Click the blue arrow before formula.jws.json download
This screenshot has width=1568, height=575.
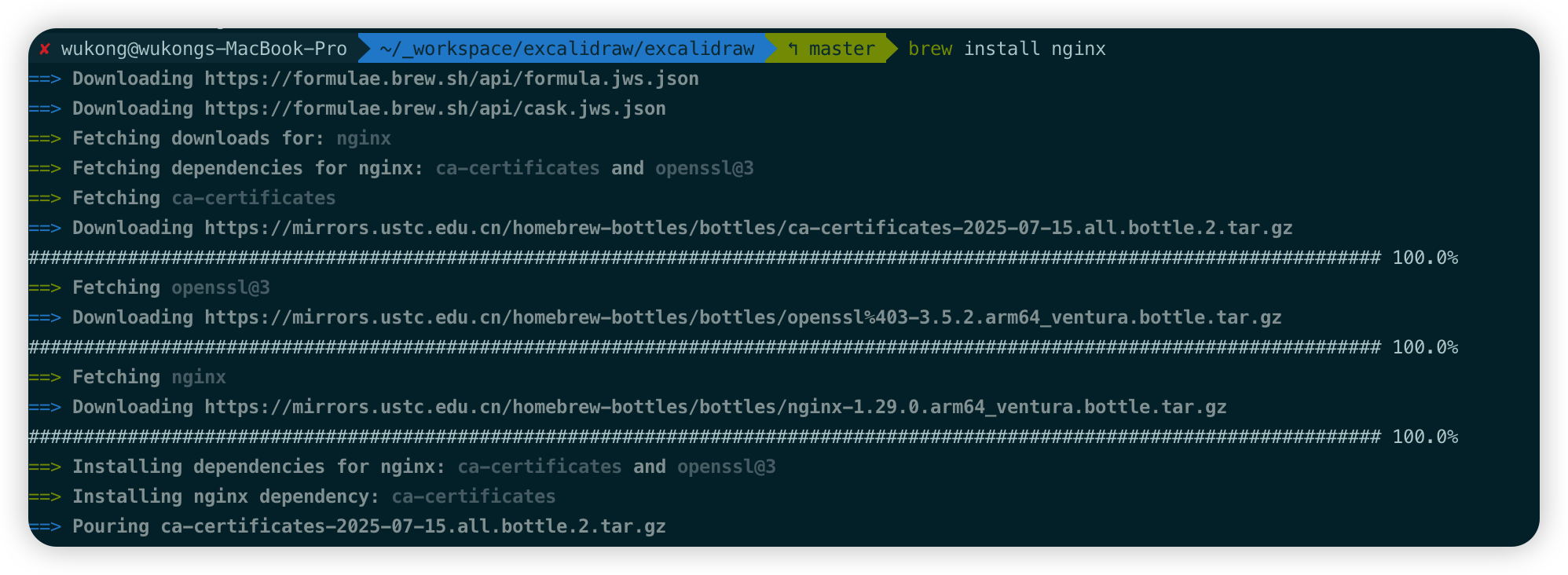click(x=45, y=79)
